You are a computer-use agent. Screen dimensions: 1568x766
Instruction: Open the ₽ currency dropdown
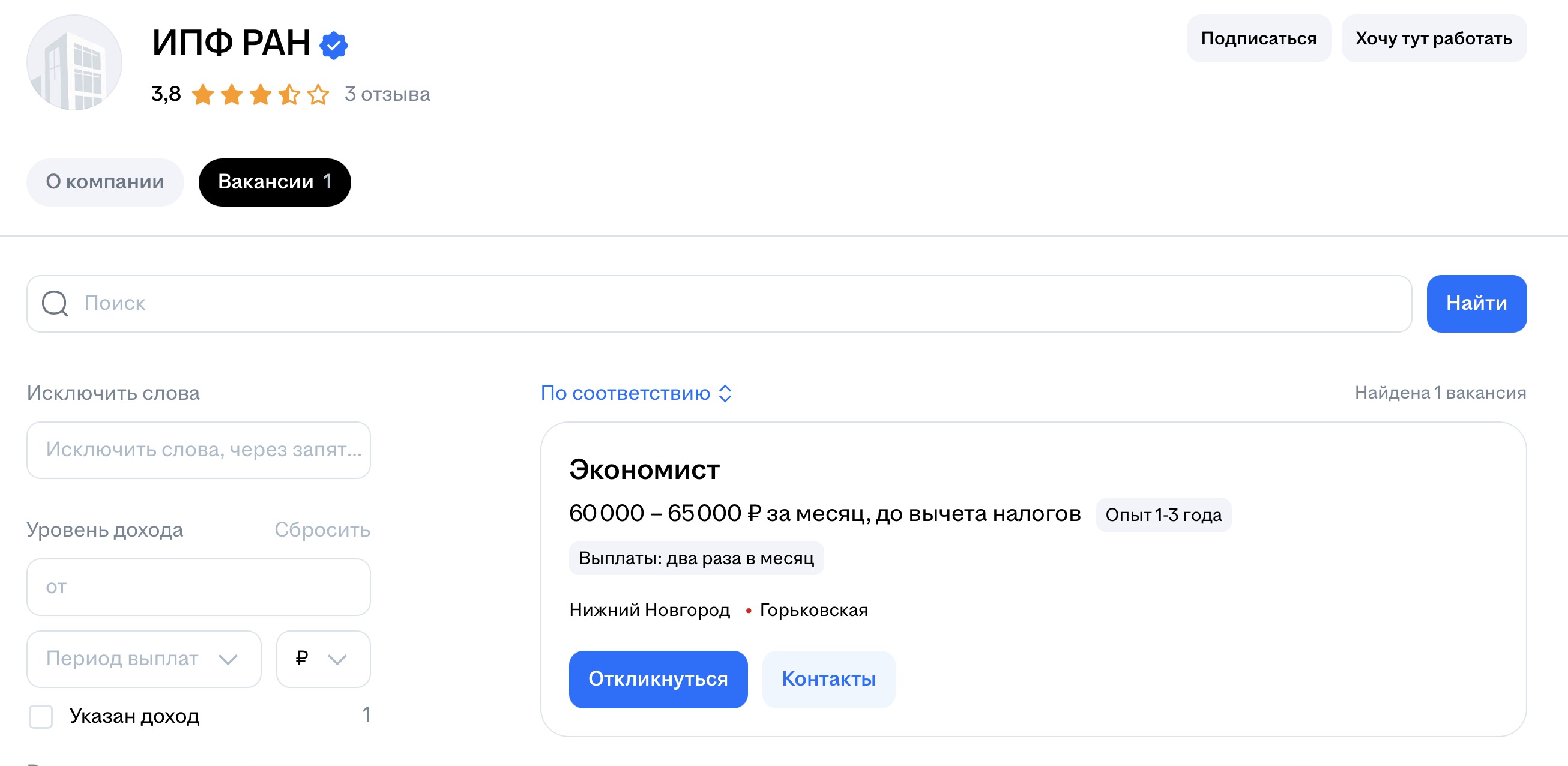click(322, 659)
